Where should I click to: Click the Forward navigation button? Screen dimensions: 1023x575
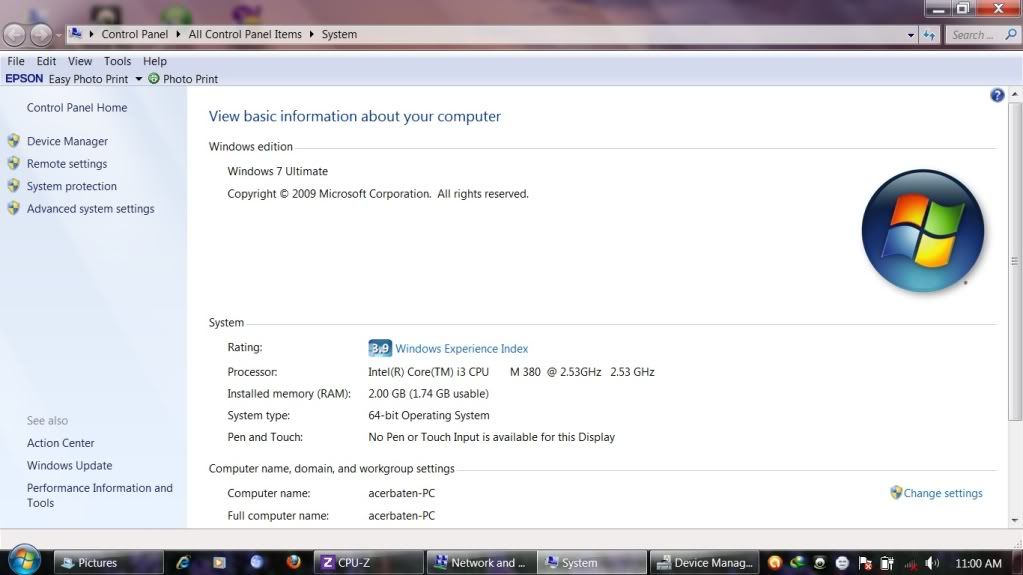[40, 35]
